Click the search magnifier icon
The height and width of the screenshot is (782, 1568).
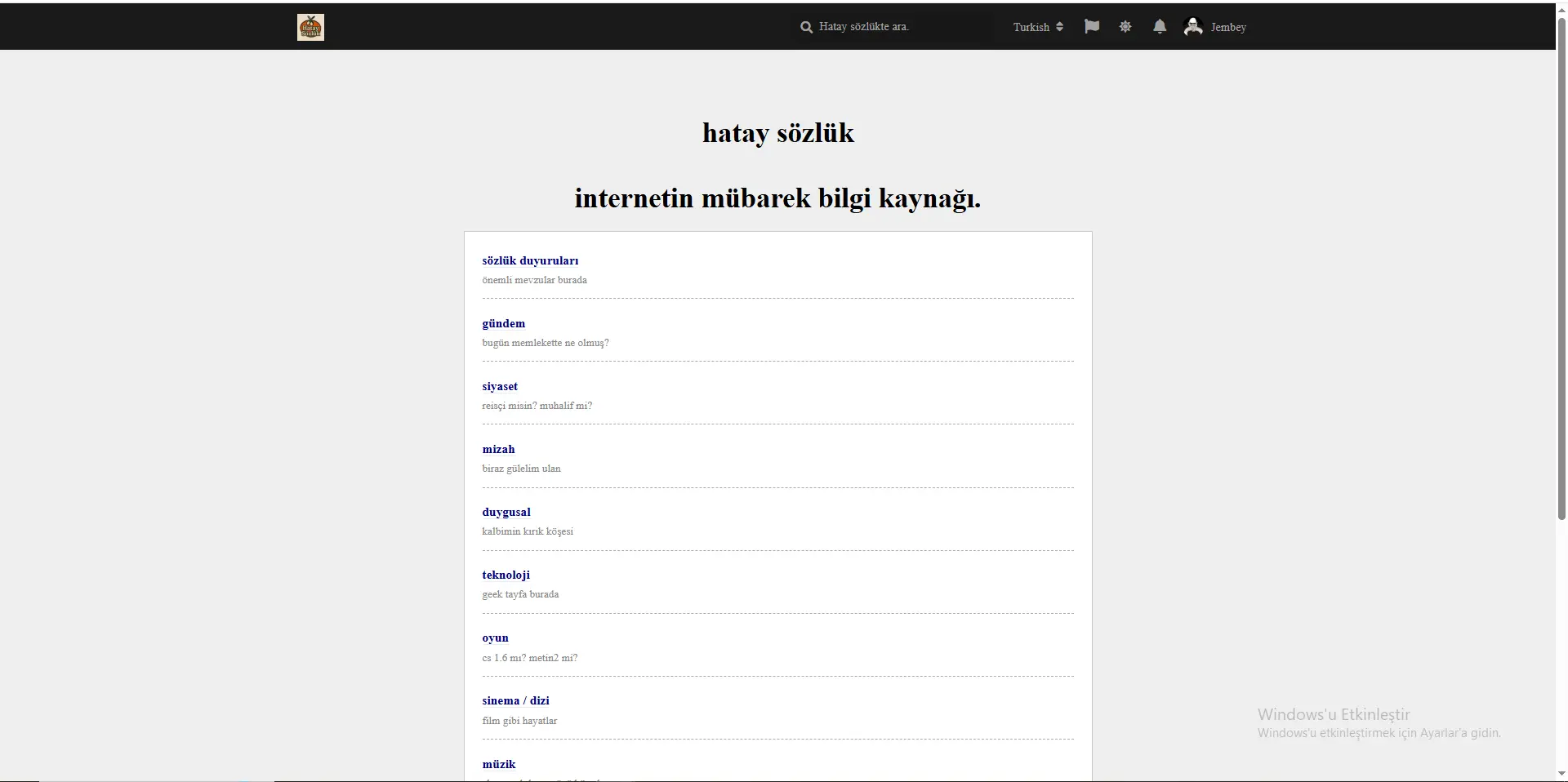pyautogui.click(x=806, y=27)
